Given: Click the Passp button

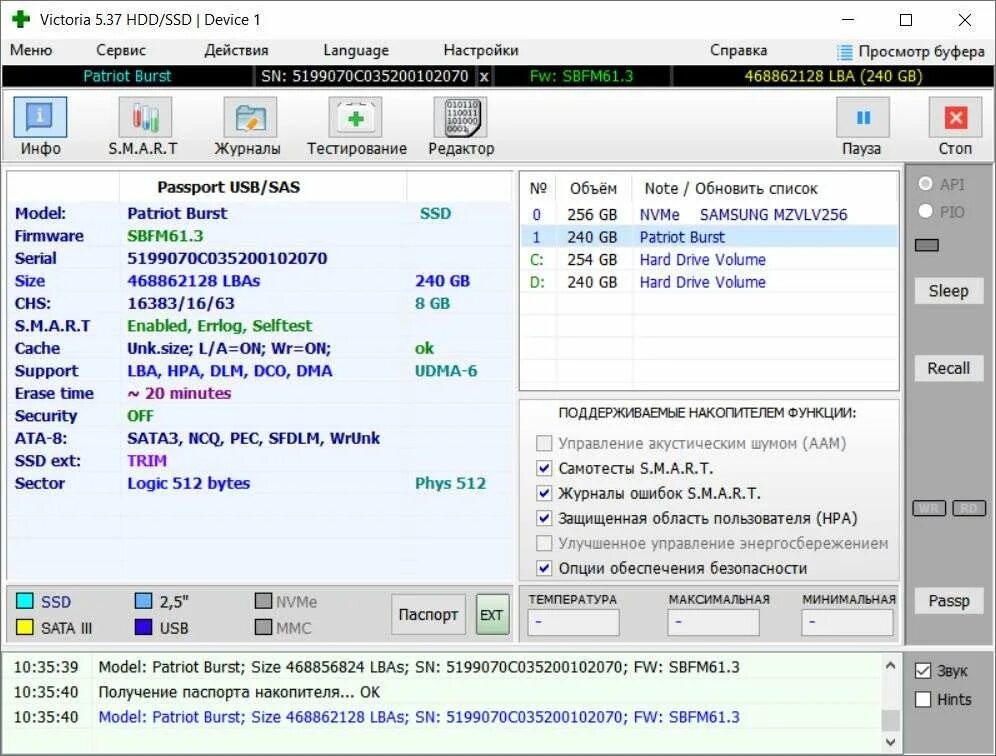Looking at the screenshot, I should [948, 601].
